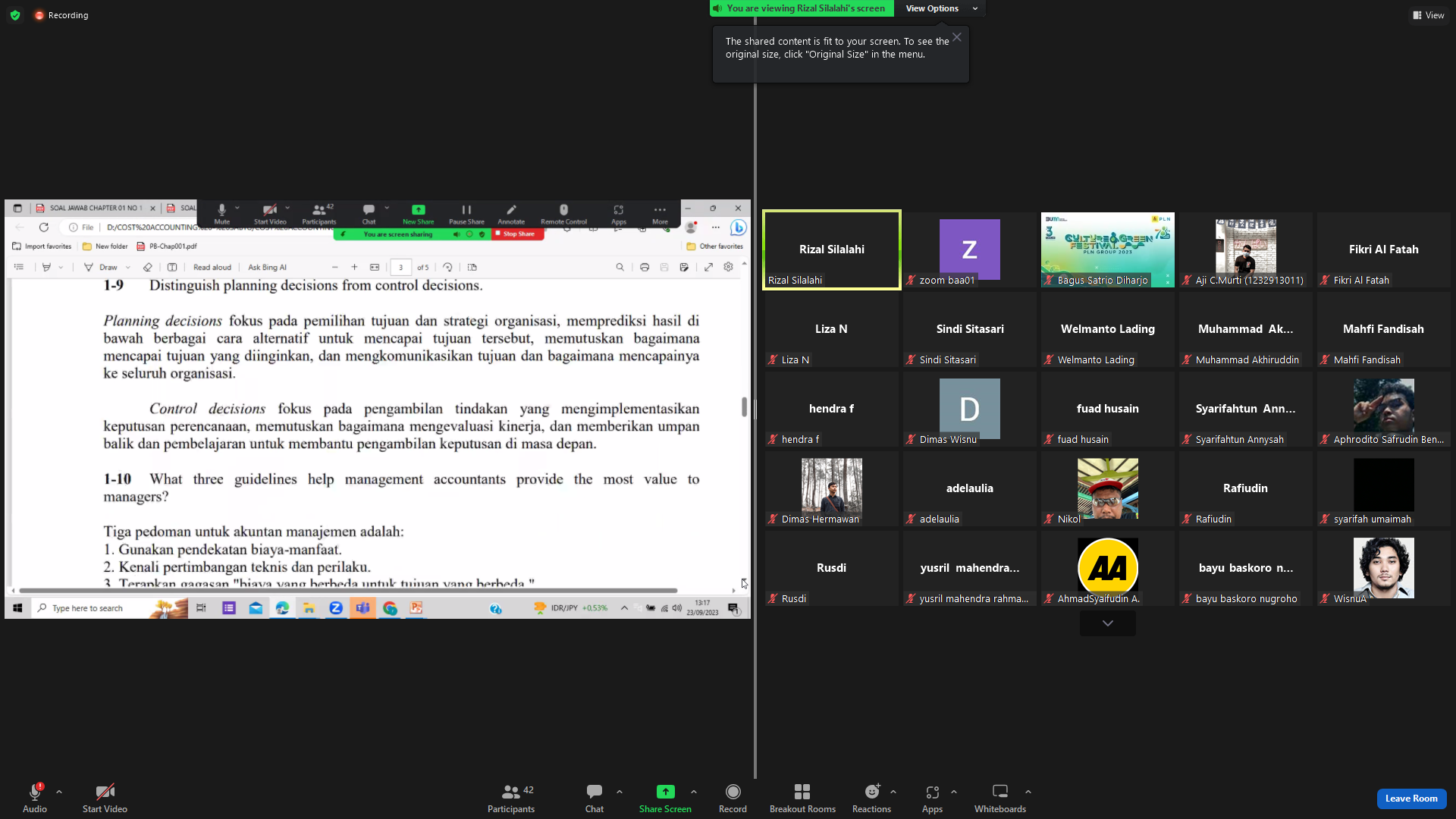1456x819 pixels.
Task: Open New folder in favorites bar
Action: point(105,246)
